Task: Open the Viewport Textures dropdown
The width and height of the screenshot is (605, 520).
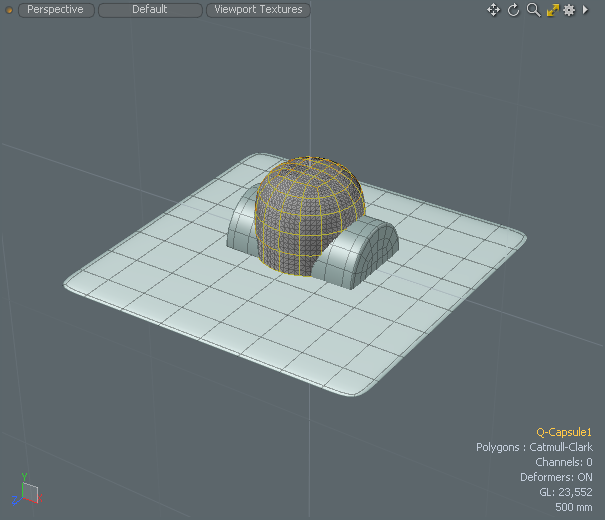Action: [258, 10]
